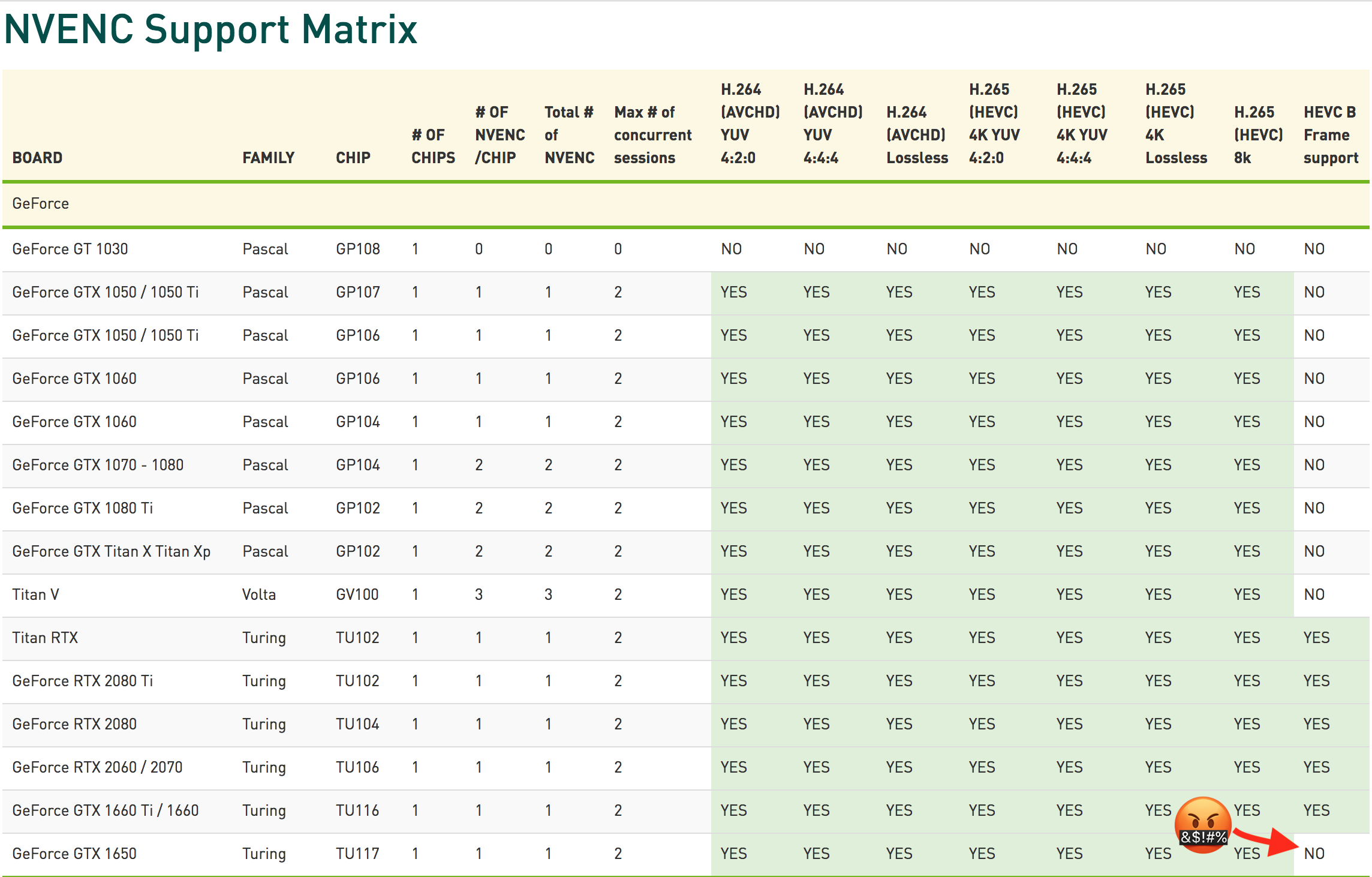Click the H.265 (HEVC) 8k column header
The height and width of the screenshot is (877, 1372).
coord(1257,135)
